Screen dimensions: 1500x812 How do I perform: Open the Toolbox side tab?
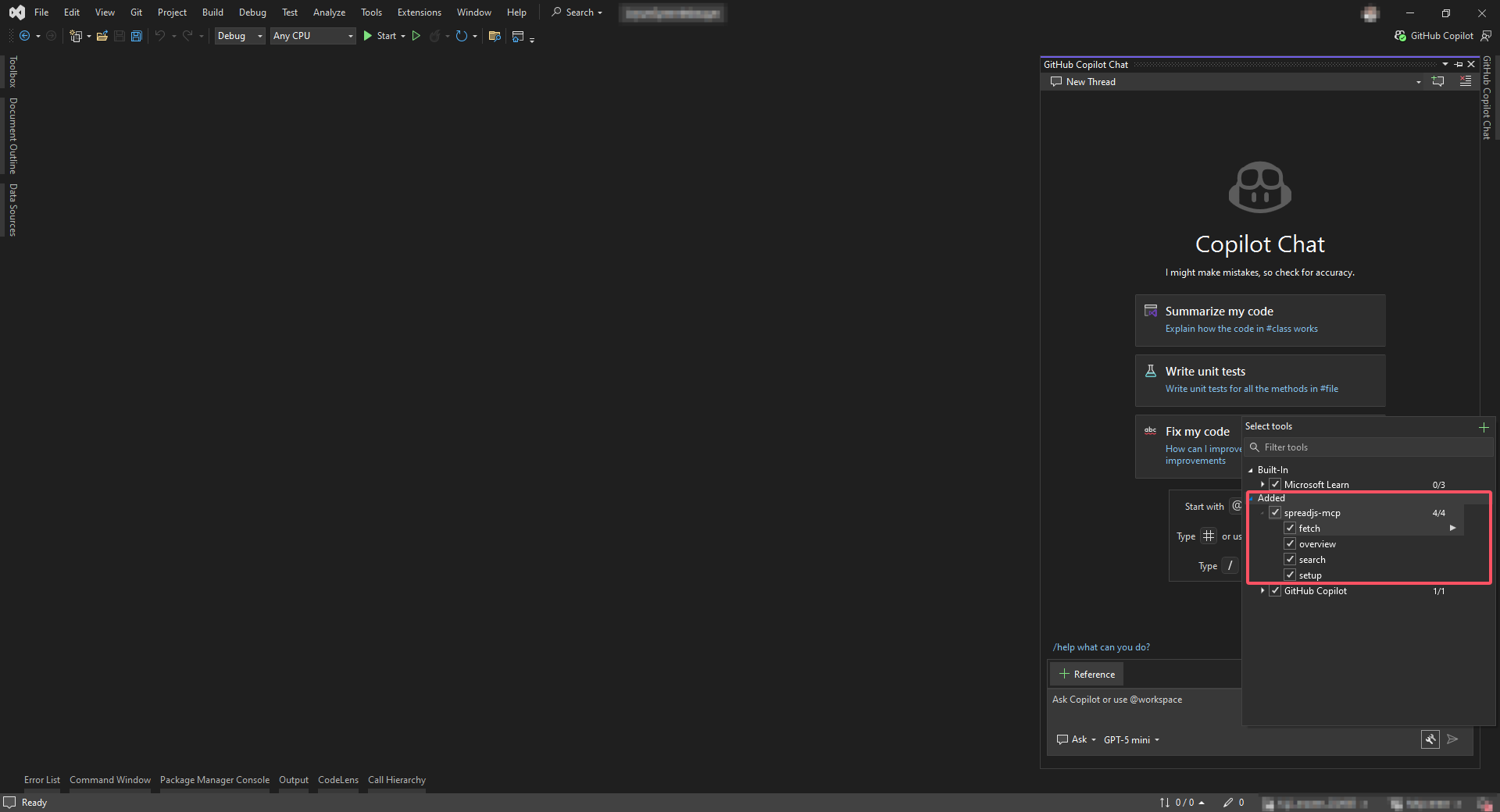click(12, 72)
